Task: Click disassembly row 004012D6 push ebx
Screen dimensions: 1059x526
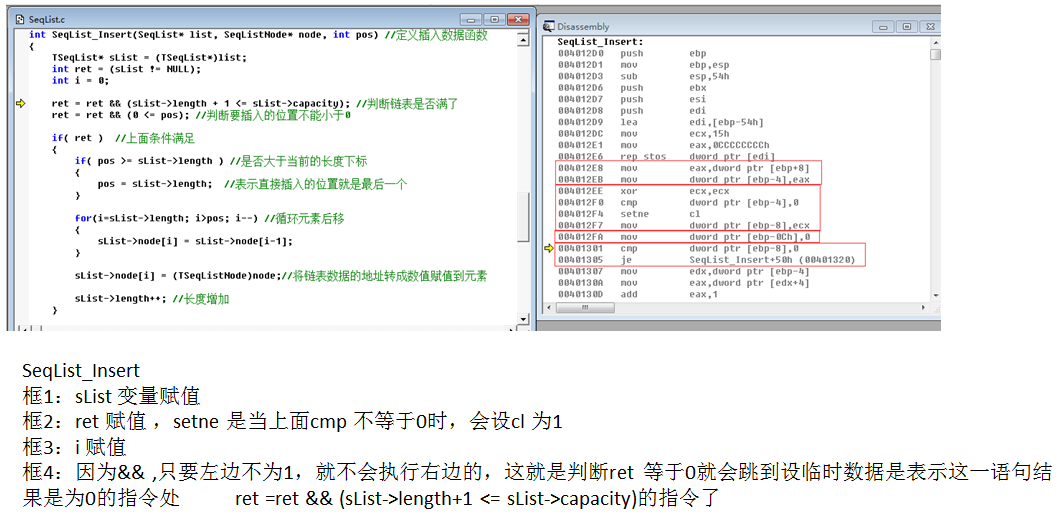Action: (x=632, y=88)
